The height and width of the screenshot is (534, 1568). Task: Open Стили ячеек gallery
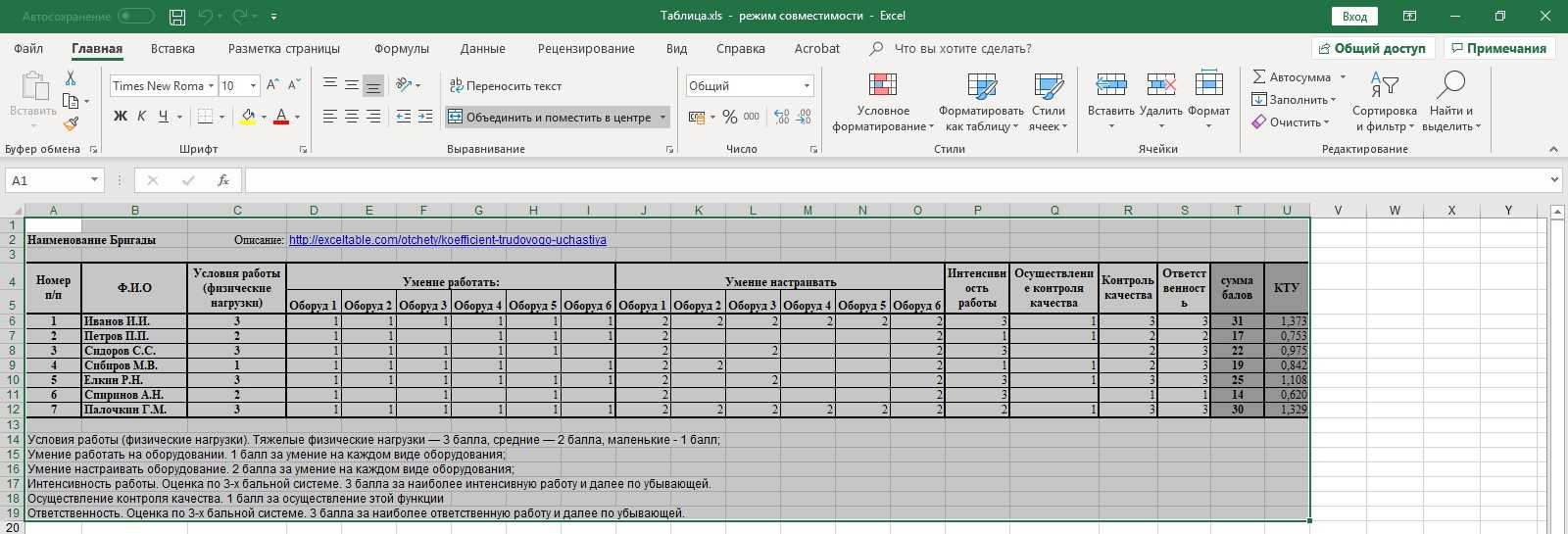(x=1049, y=102)
